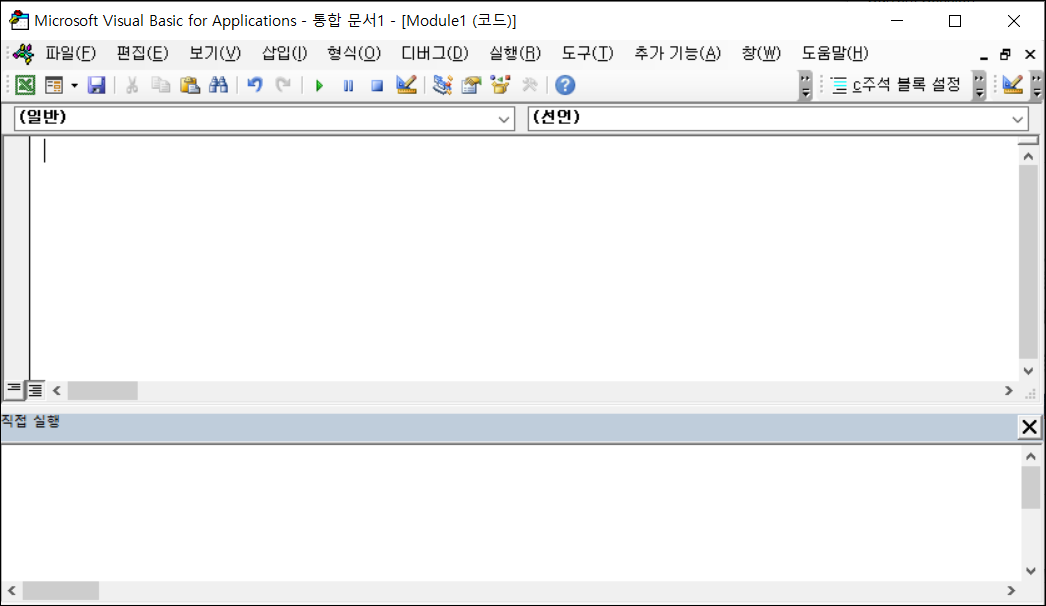
Task: Click the code window left scroll arrow
Action: tap(57, 390)
